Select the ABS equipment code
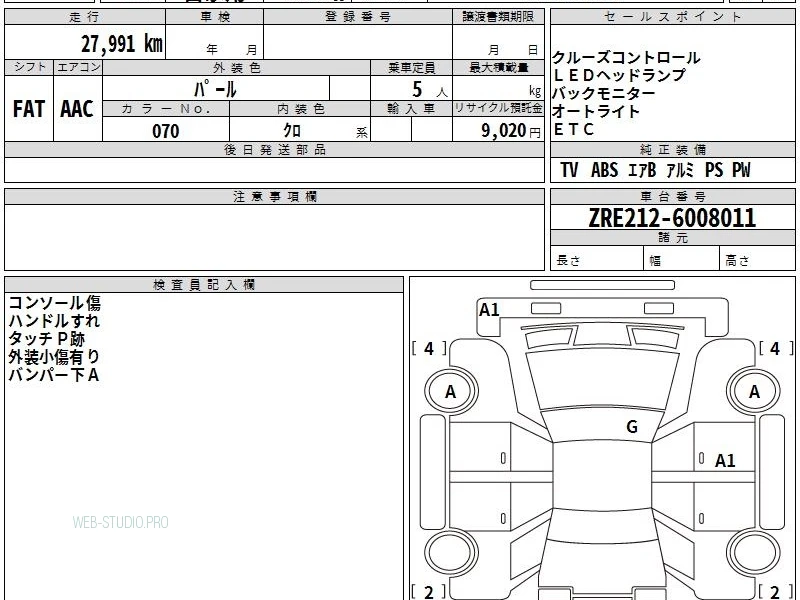The image size is (800, 600). [x=604, y=170]
